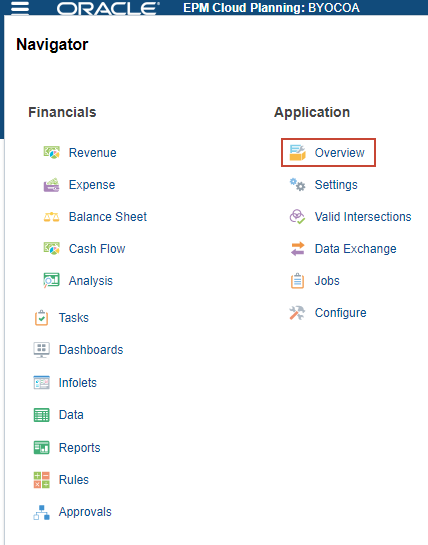Image resolution: width=428 pixels, height=545 pixels.
Task: Open Application Settings link
Action: click(x=336, y=185)
